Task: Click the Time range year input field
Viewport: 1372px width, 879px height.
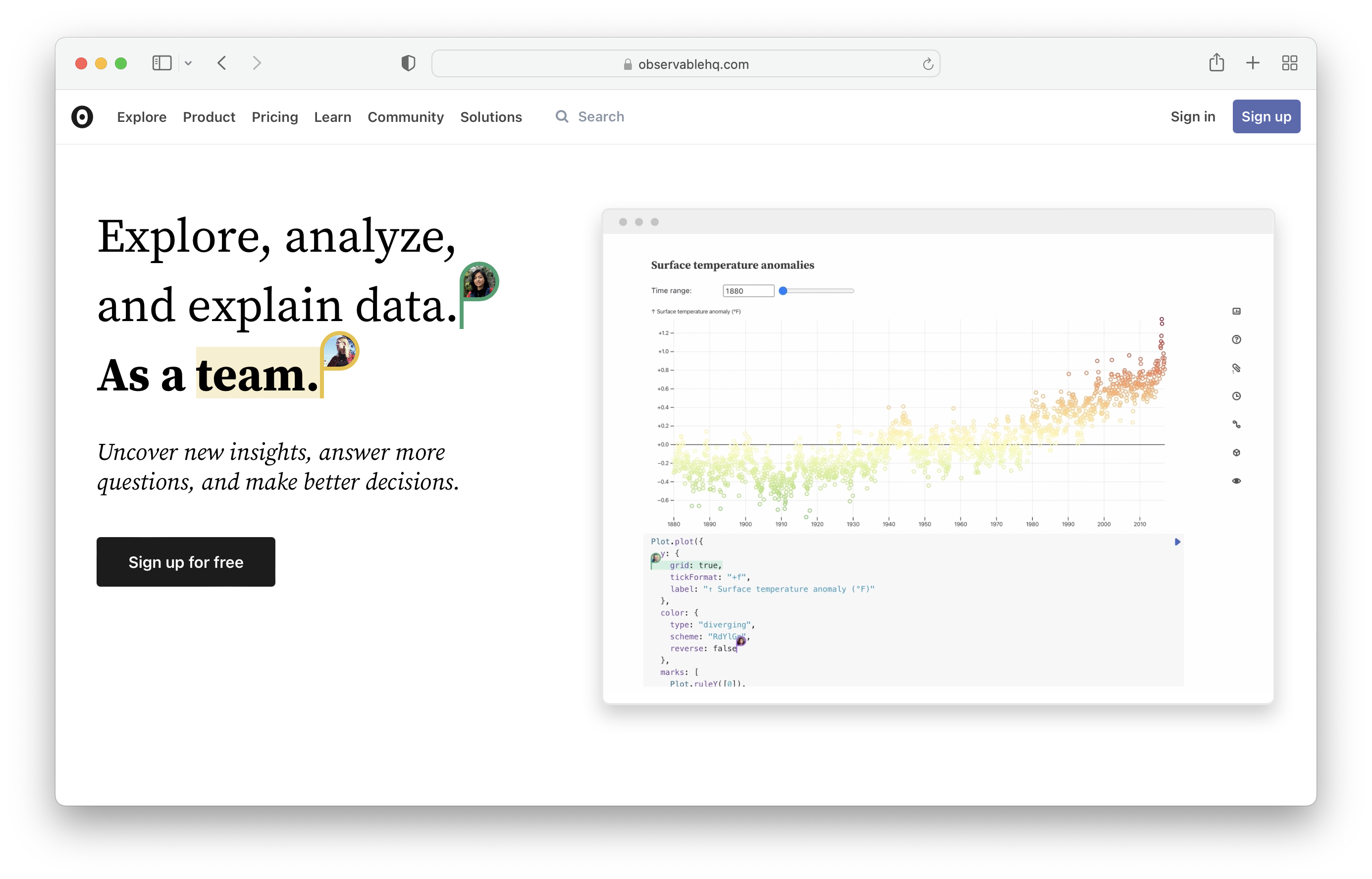Action: tap(748, 290)
